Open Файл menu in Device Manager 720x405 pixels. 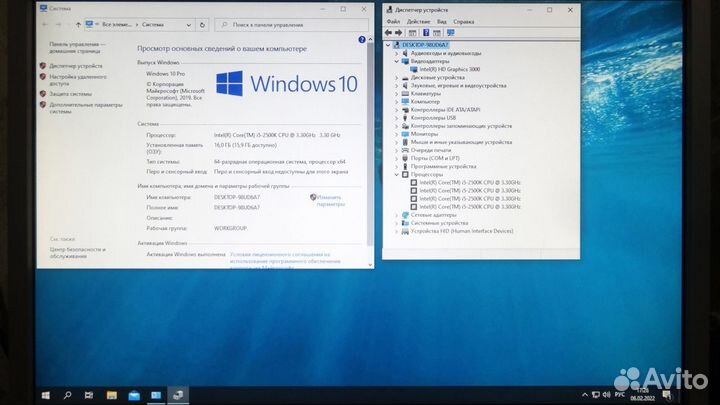[393, 22]
